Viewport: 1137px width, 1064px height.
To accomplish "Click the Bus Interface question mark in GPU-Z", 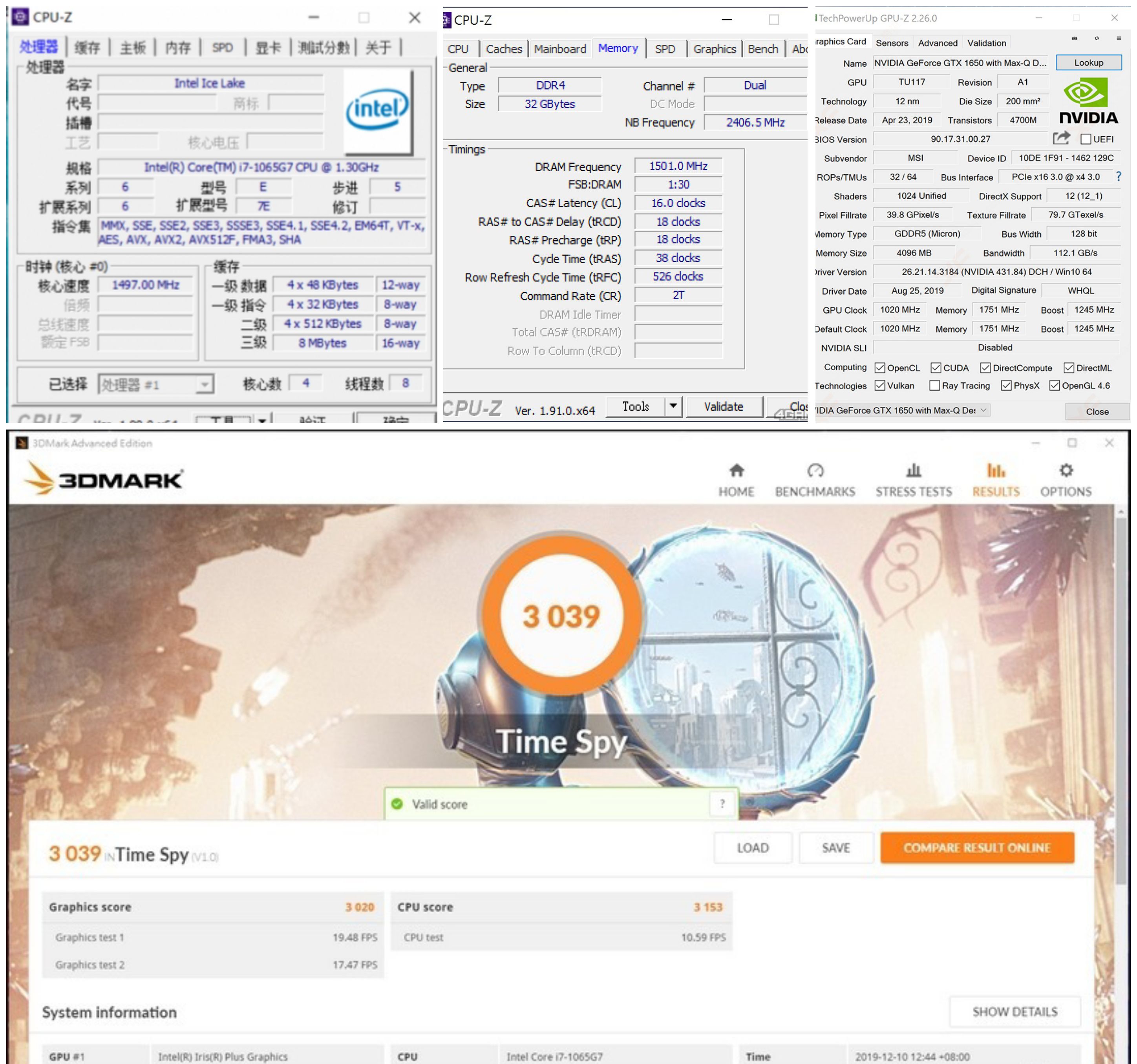I will [x=1119, y=177].
